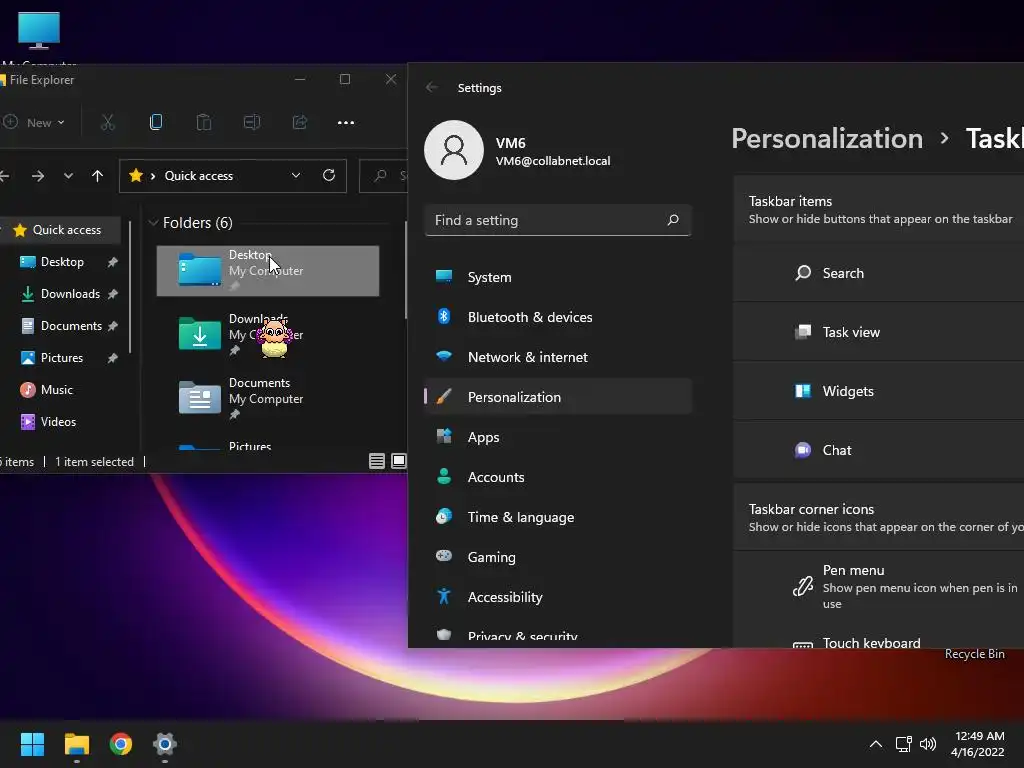Image resolution: width=1024 pixels, height=768 pixels.
Task: Click the File Explorer address bar
Action: pos(232,176)
